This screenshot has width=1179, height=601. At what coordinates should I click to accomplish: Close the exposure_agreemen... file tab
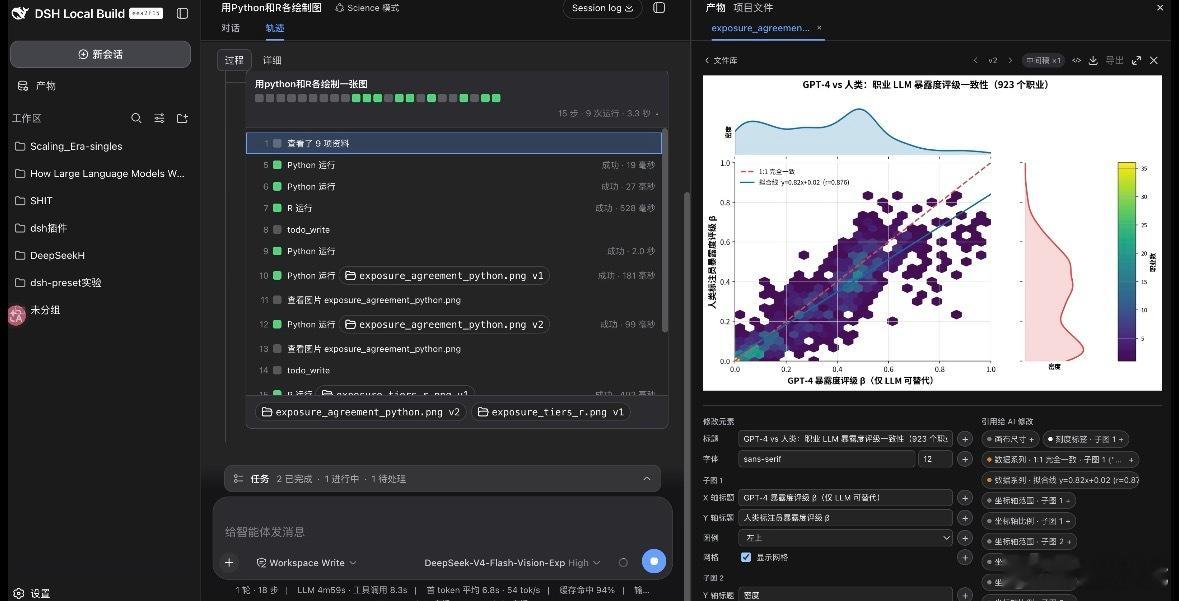tap(820, 28)
